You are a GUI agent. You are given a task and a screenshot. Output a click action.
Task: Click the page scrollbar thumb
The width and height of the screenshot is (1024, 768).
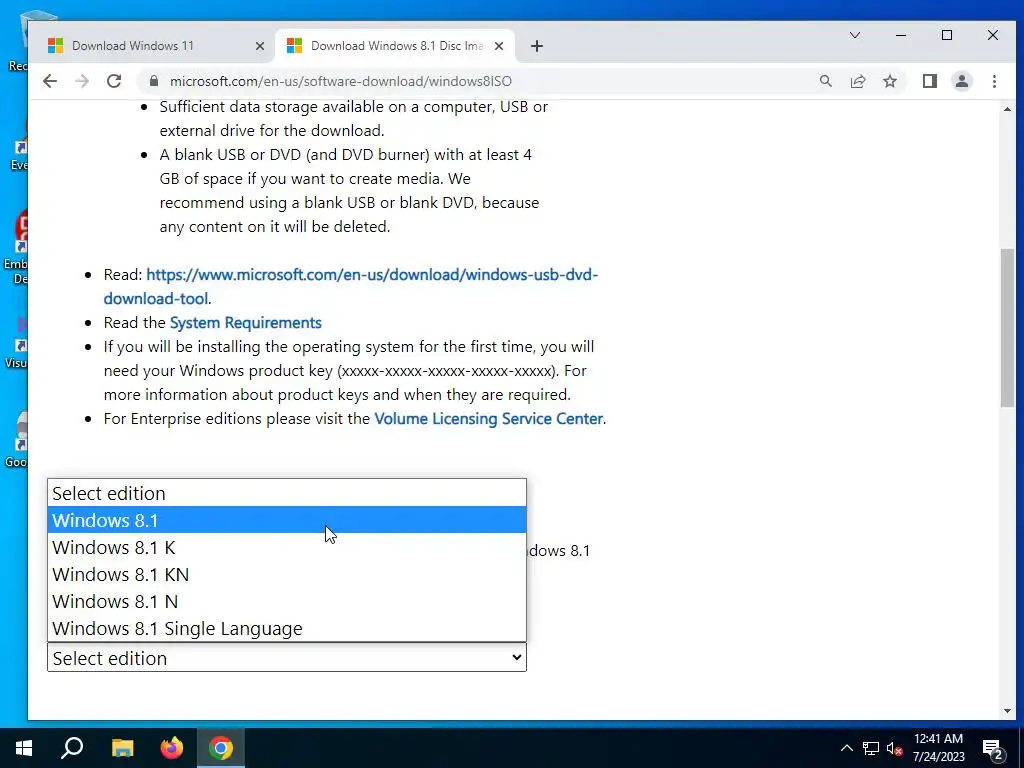[1007, 328]
